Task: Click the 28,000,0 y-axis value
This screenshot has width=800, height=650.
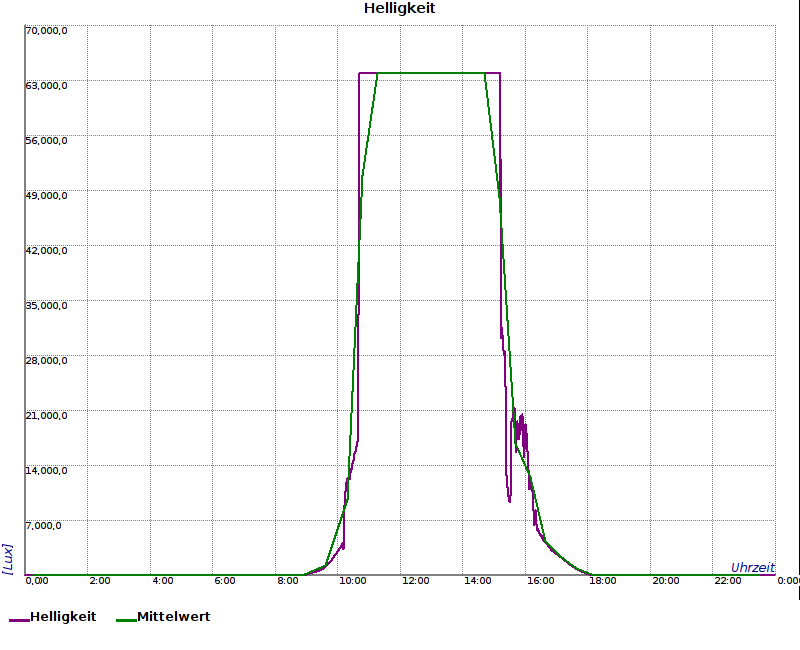Action: (46, 361)
